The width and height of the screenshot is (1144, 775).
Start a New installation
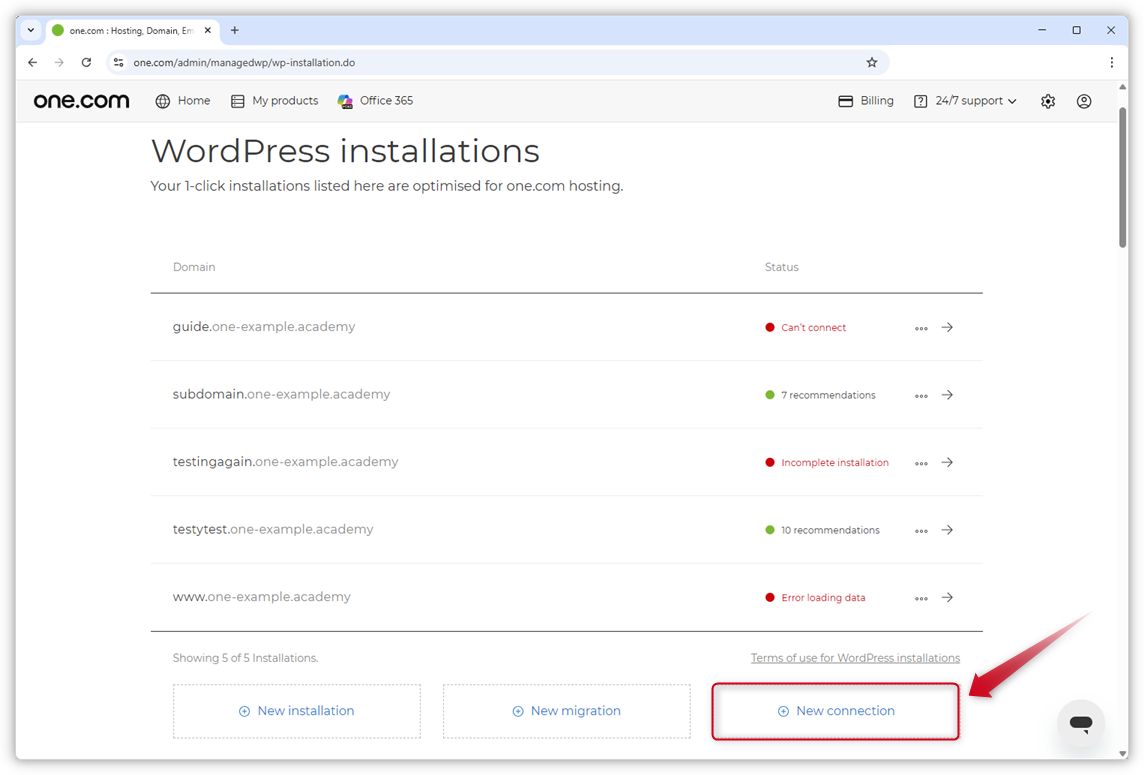297,712
